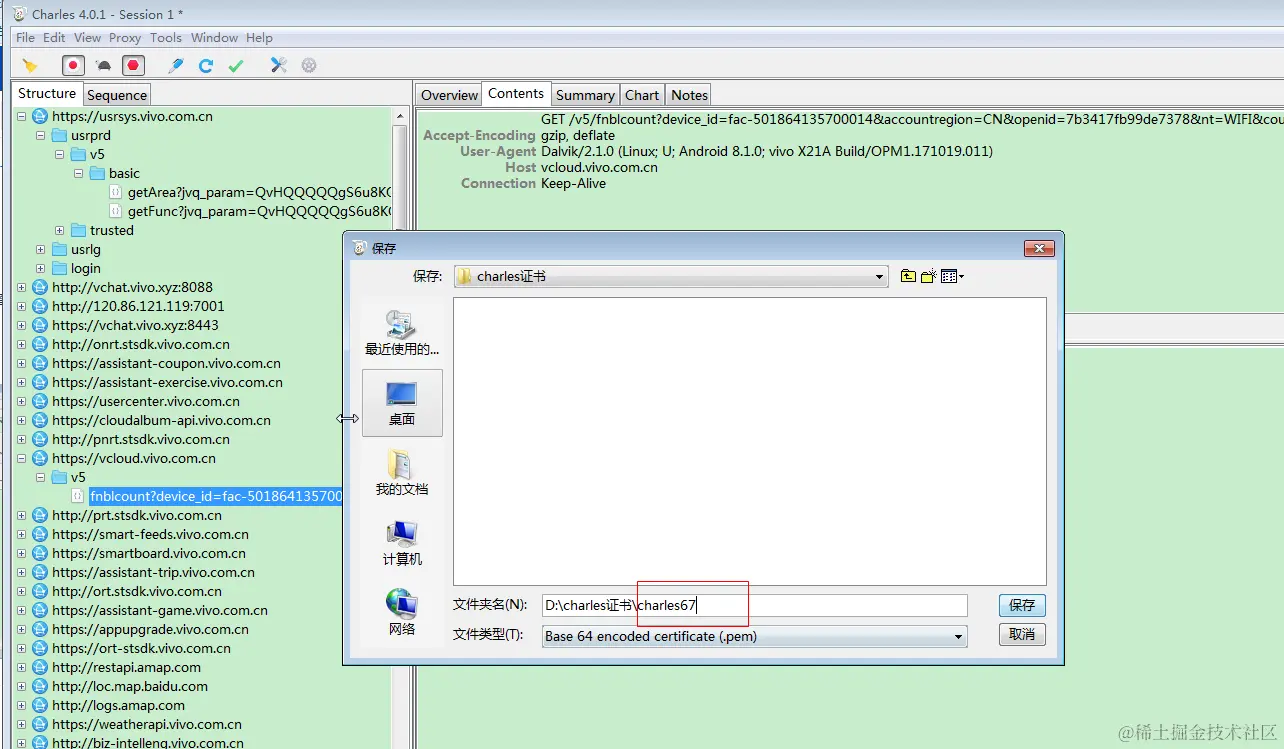Clear the session with the broom icon
Image resolution: width=1284 pixels, height=749 pixels.
[30, 66]
